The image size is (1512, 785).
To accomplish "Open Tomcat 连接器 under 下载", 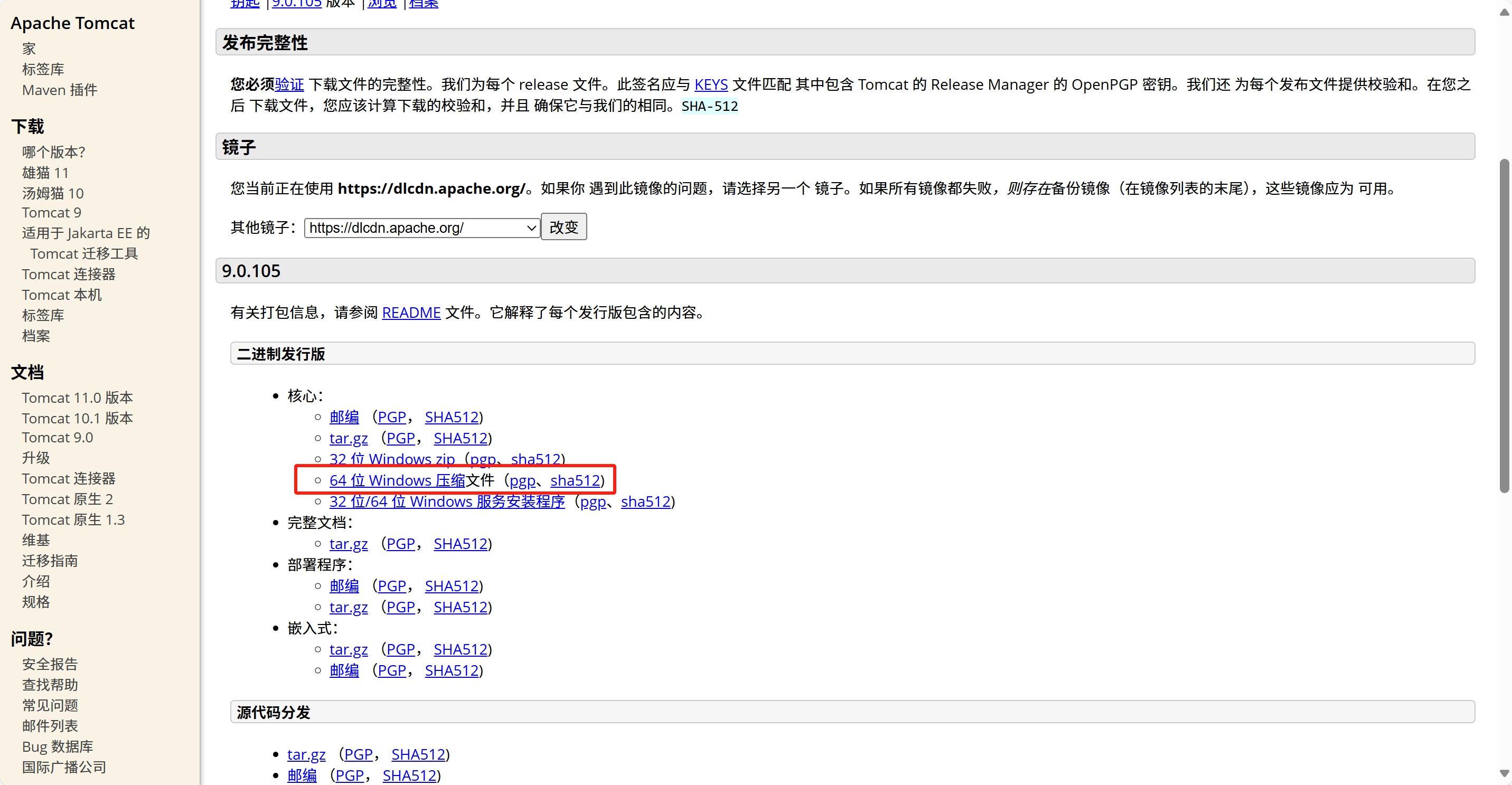I will pos(69,274).
